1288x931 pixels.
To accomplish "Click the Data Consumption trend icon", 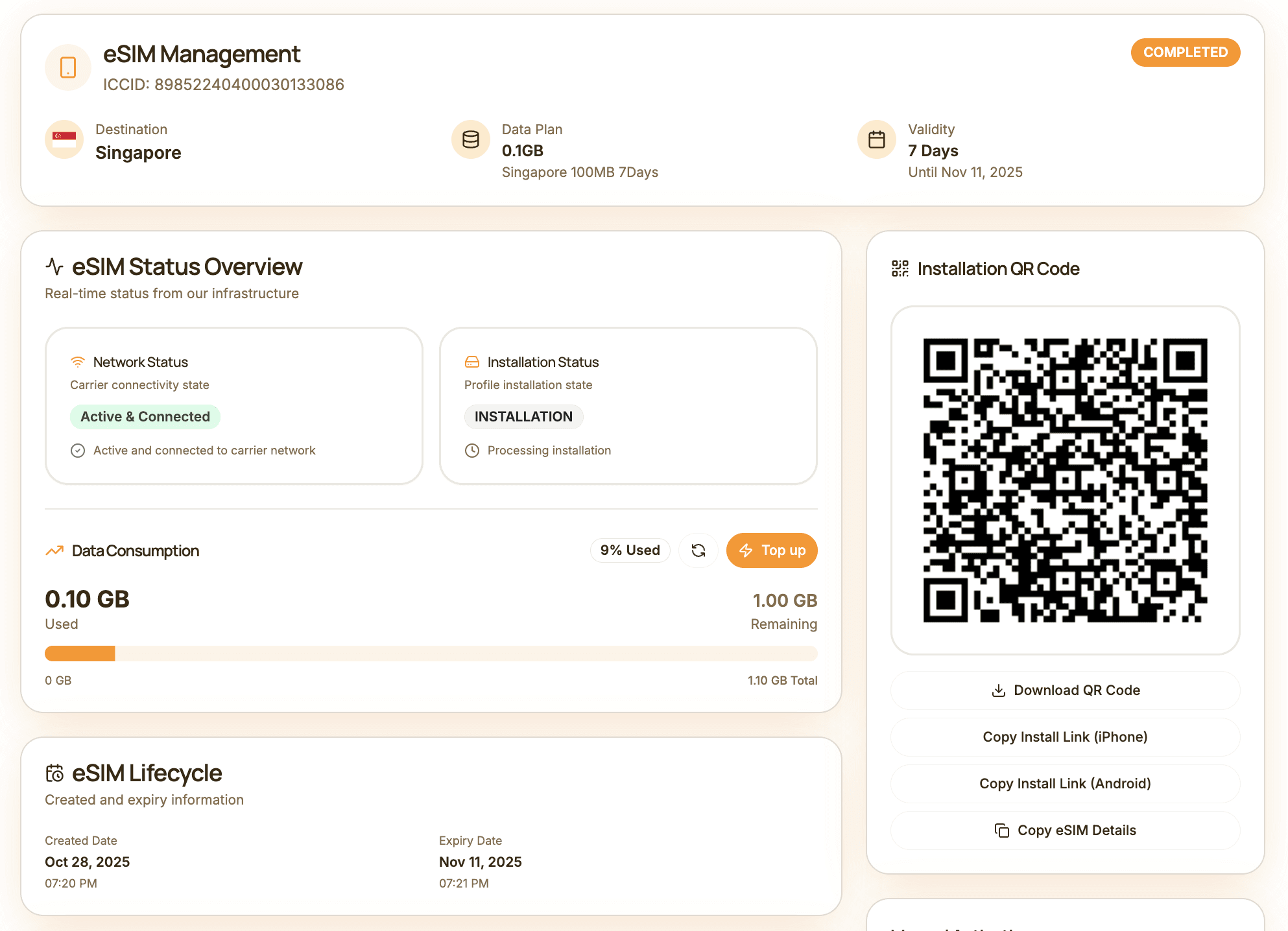I will [54, 550].
